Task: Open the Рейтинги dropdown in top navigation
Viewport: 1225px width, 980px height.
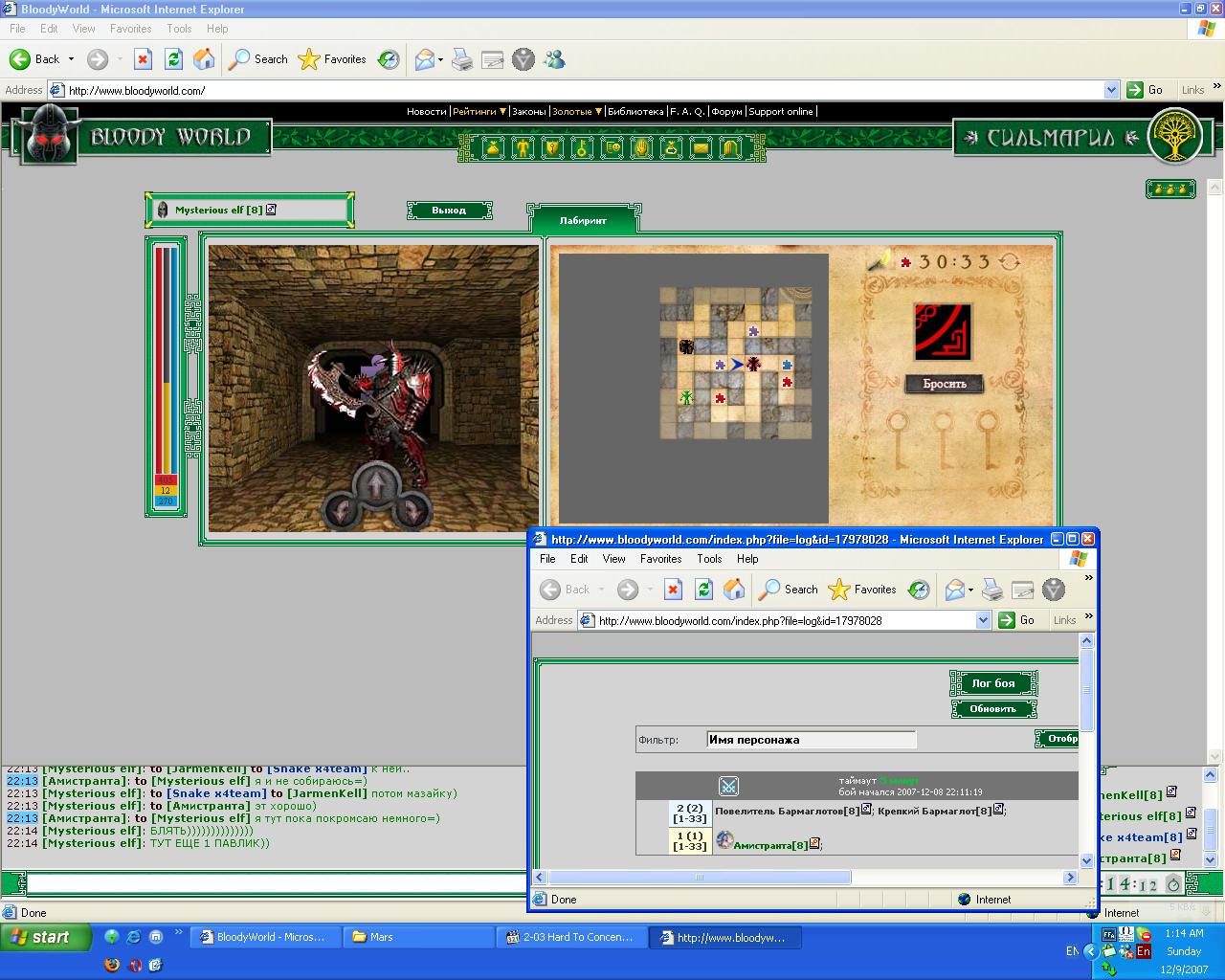Action: pos(479,111)
